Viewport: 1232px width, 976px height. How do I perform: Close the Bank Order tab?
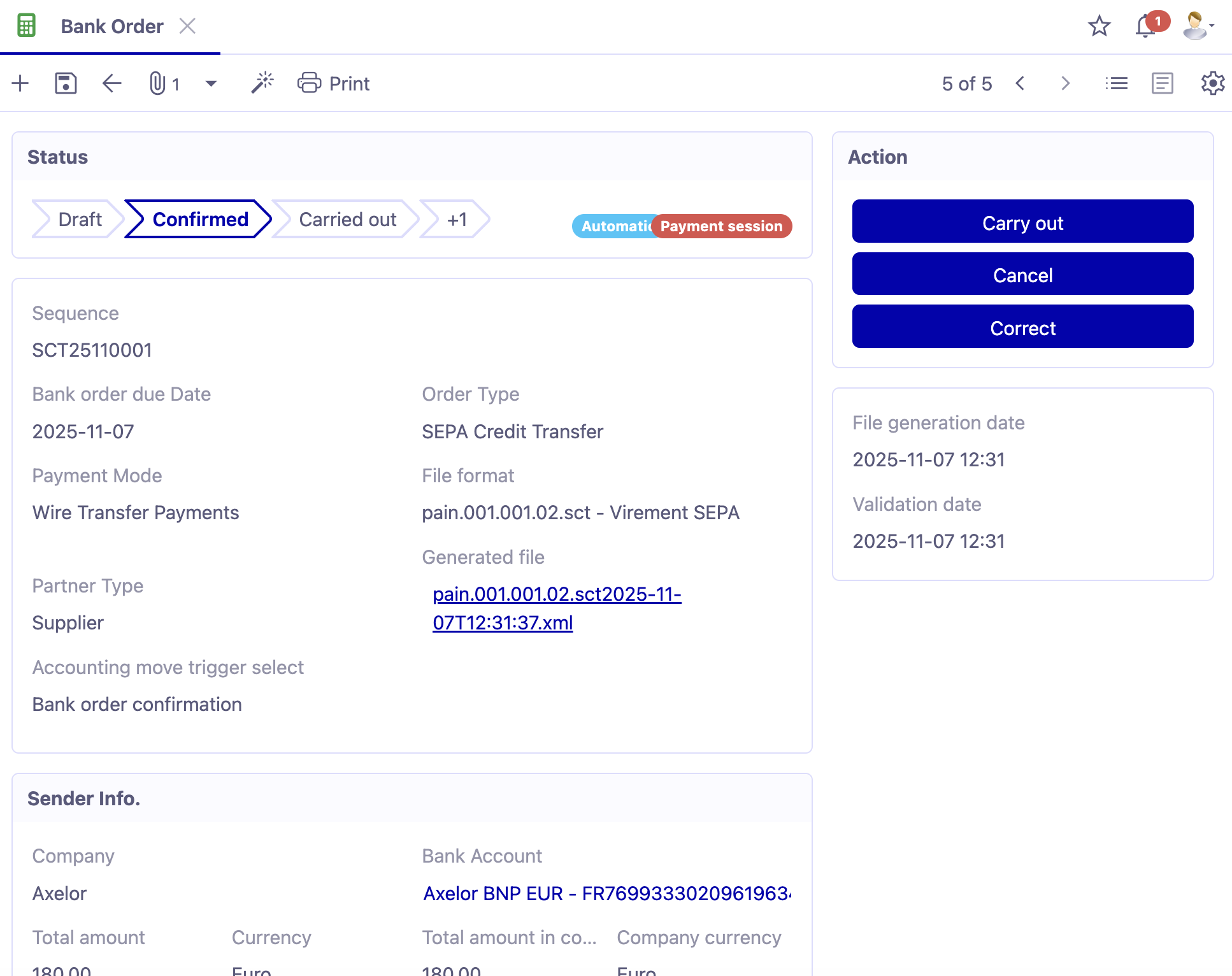point(187,26)
